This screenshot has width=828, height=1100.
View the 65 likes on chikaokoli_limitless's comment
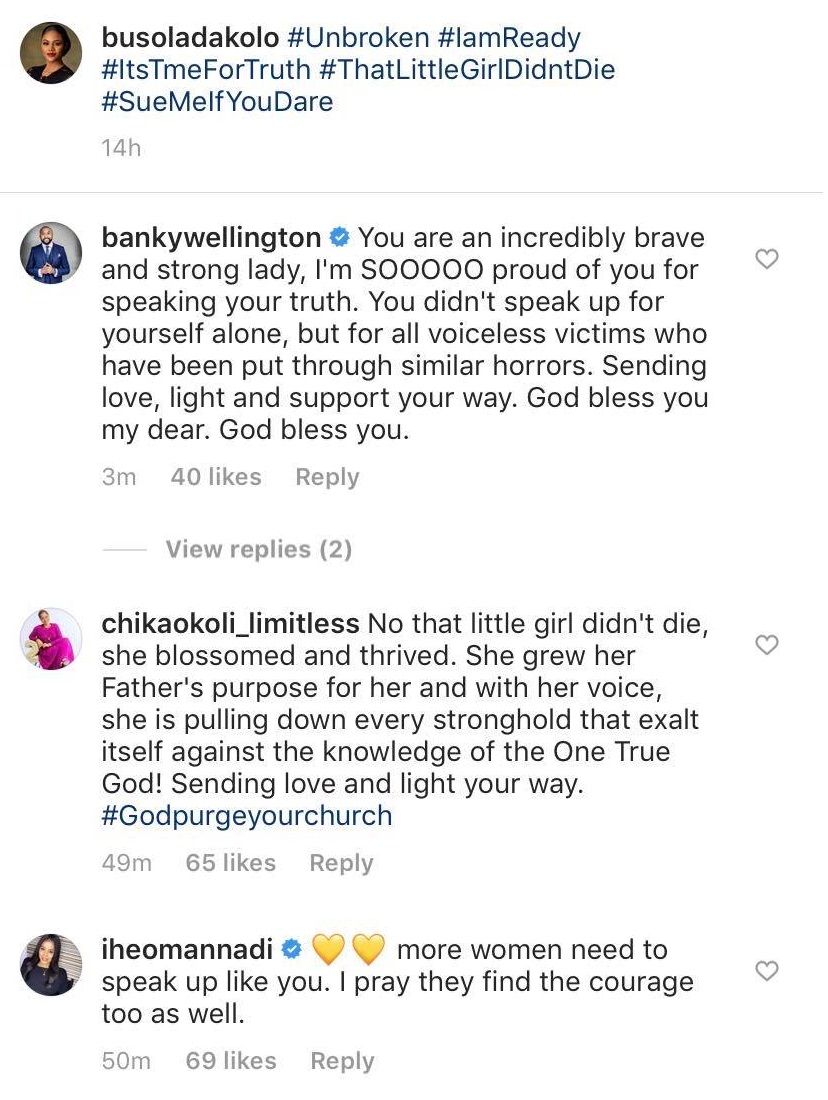point(230,863)
